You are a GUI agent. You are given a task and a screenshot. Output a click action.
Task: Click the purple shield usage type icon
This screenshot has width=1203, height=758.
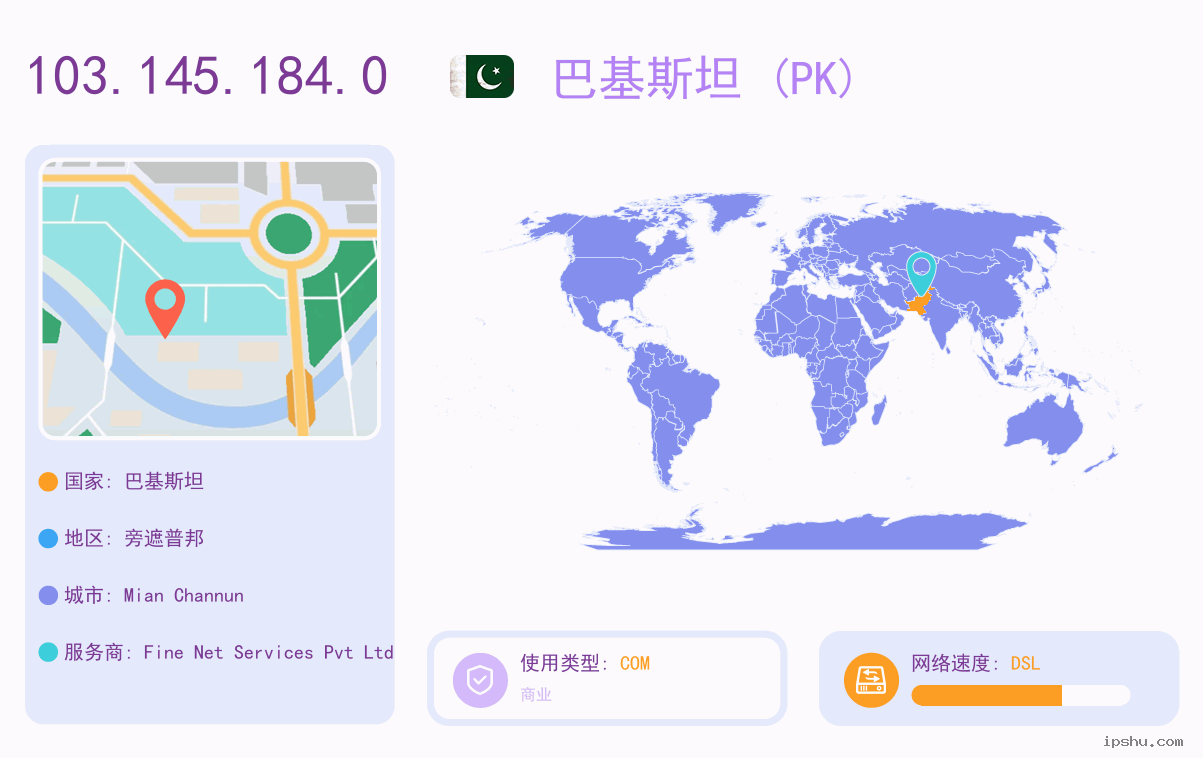point(480,680)
